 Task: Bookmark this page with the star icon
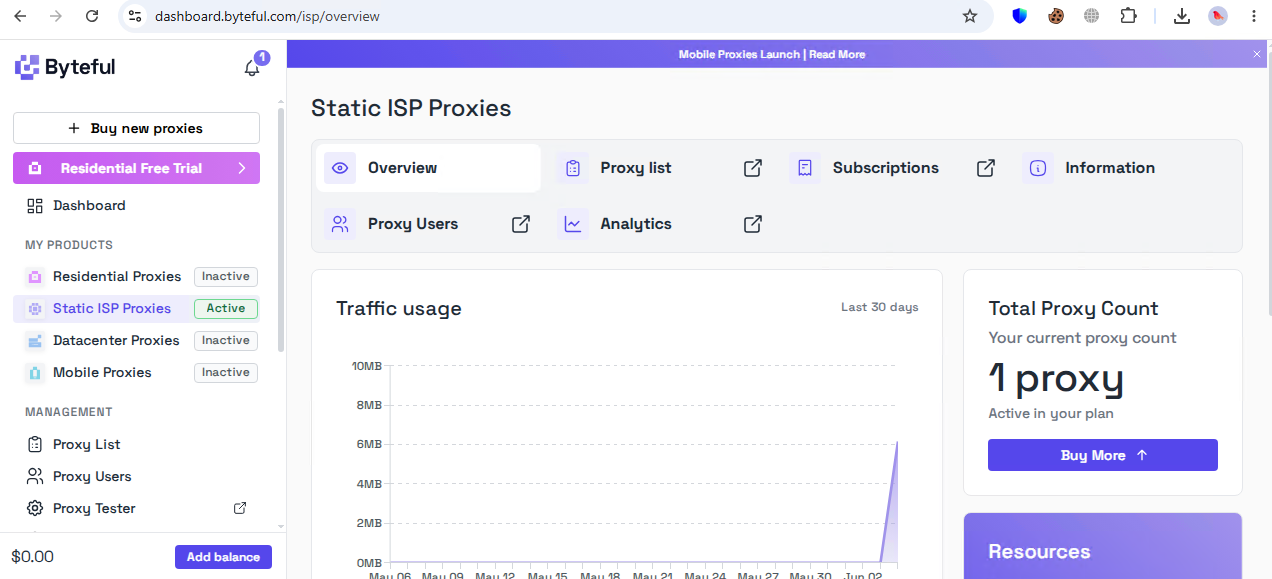coord(969,16)
